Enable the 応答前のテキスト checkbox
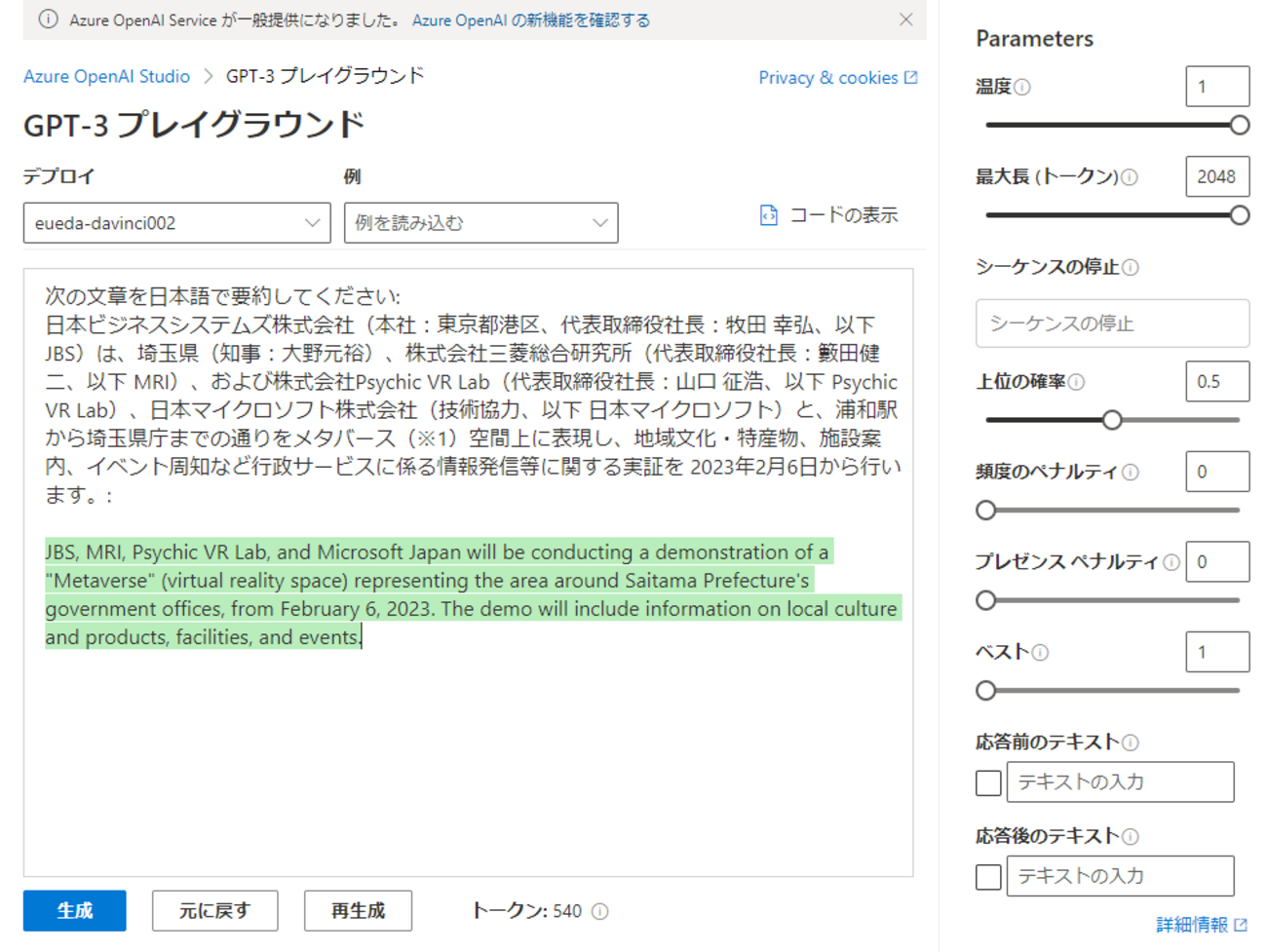 pyautogui.click(x=988, y=782)
